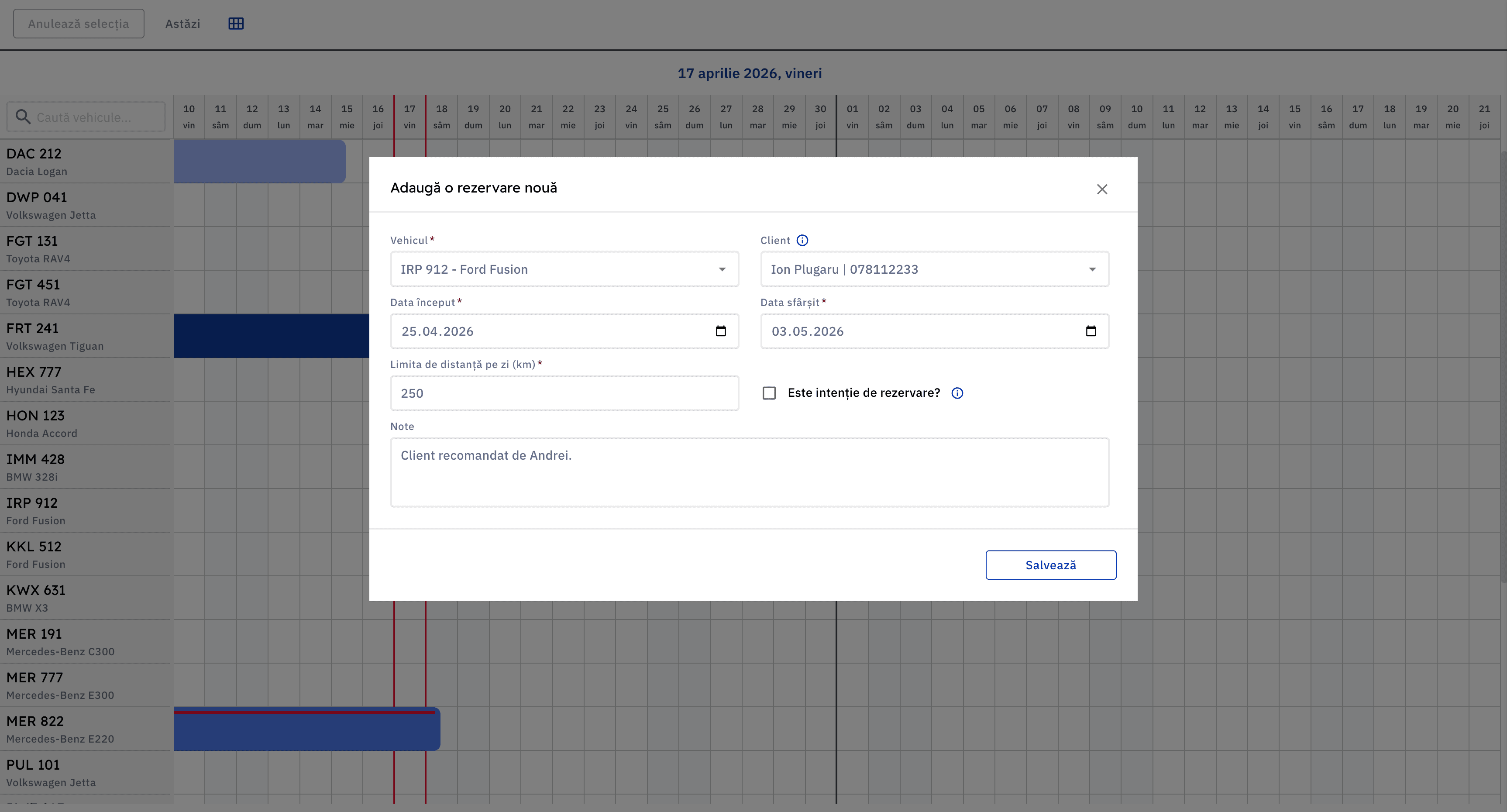Click the MER 822 reservation bar
The height and width of the screenshot is (812, 1507).
(x=306, y=731)
